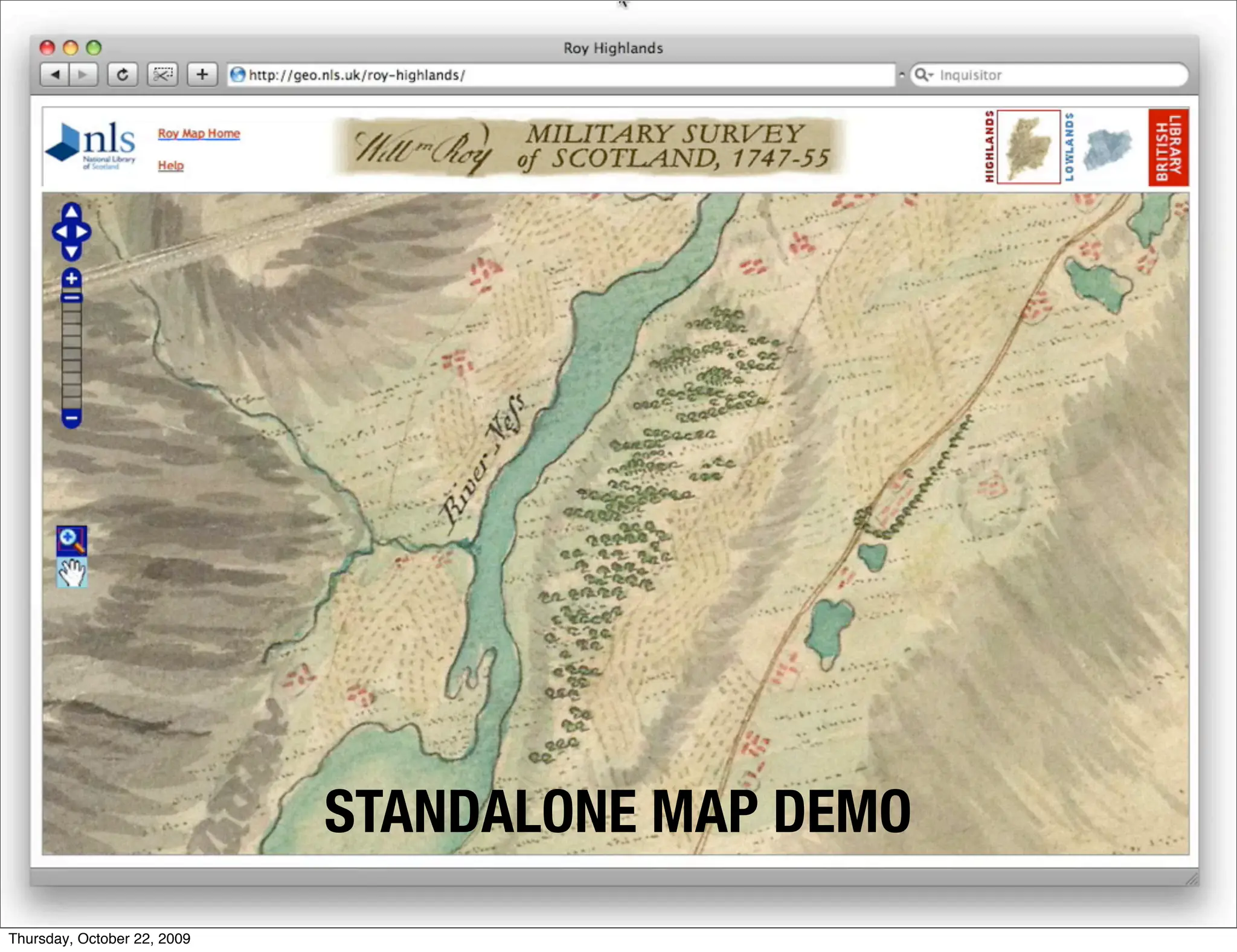Viewport: 1237px width, 952px height.
Task: Click the window resize grip corner
Action: pos(1192,878)
